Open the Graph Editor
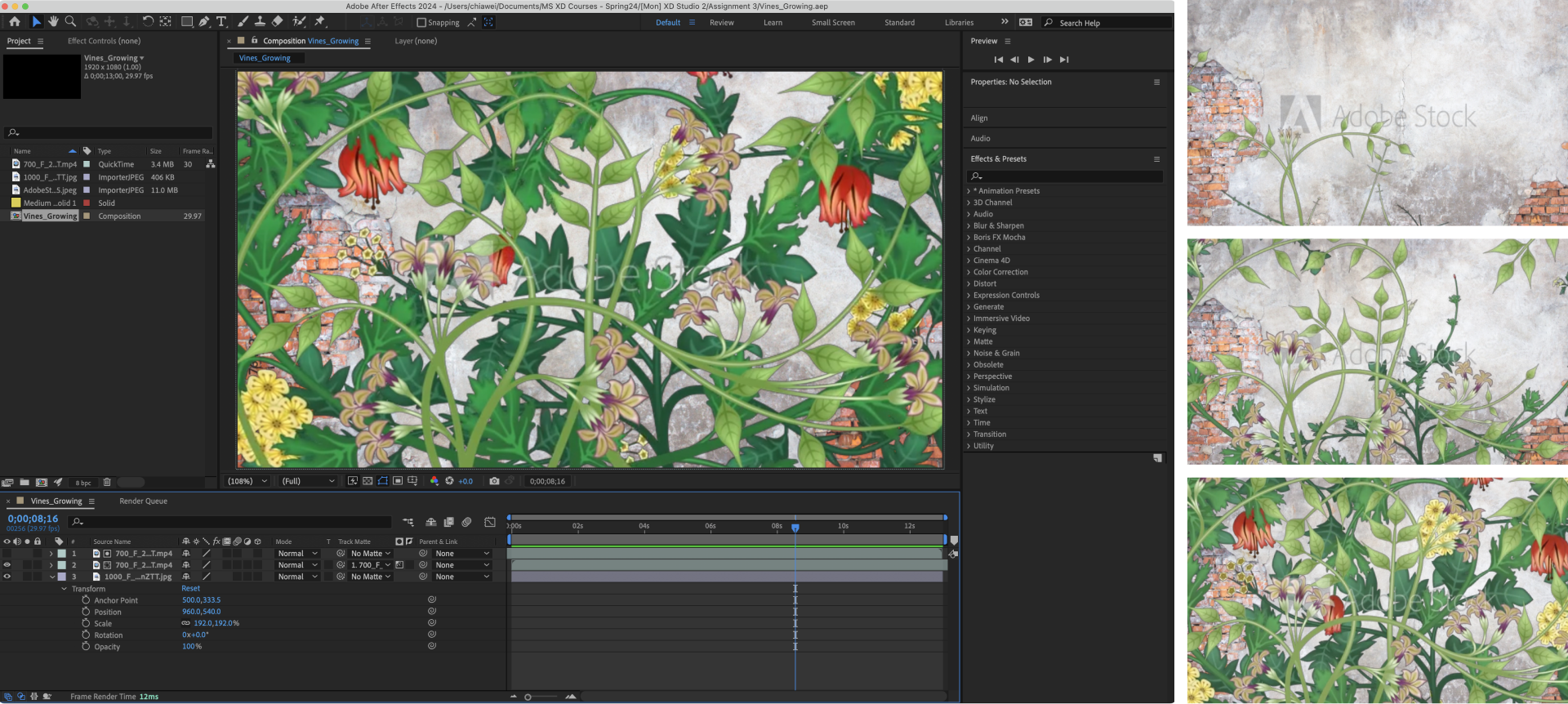 coord(490,522)
